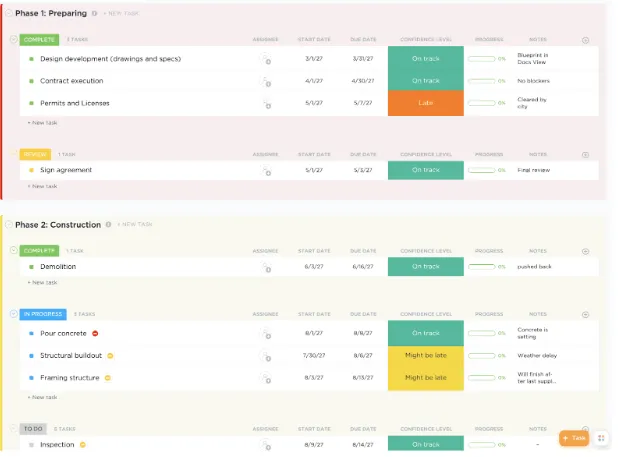This screenshot has height=457, width=618.
Task: Click assignee icon for Design development task
Action: [266, 59]
